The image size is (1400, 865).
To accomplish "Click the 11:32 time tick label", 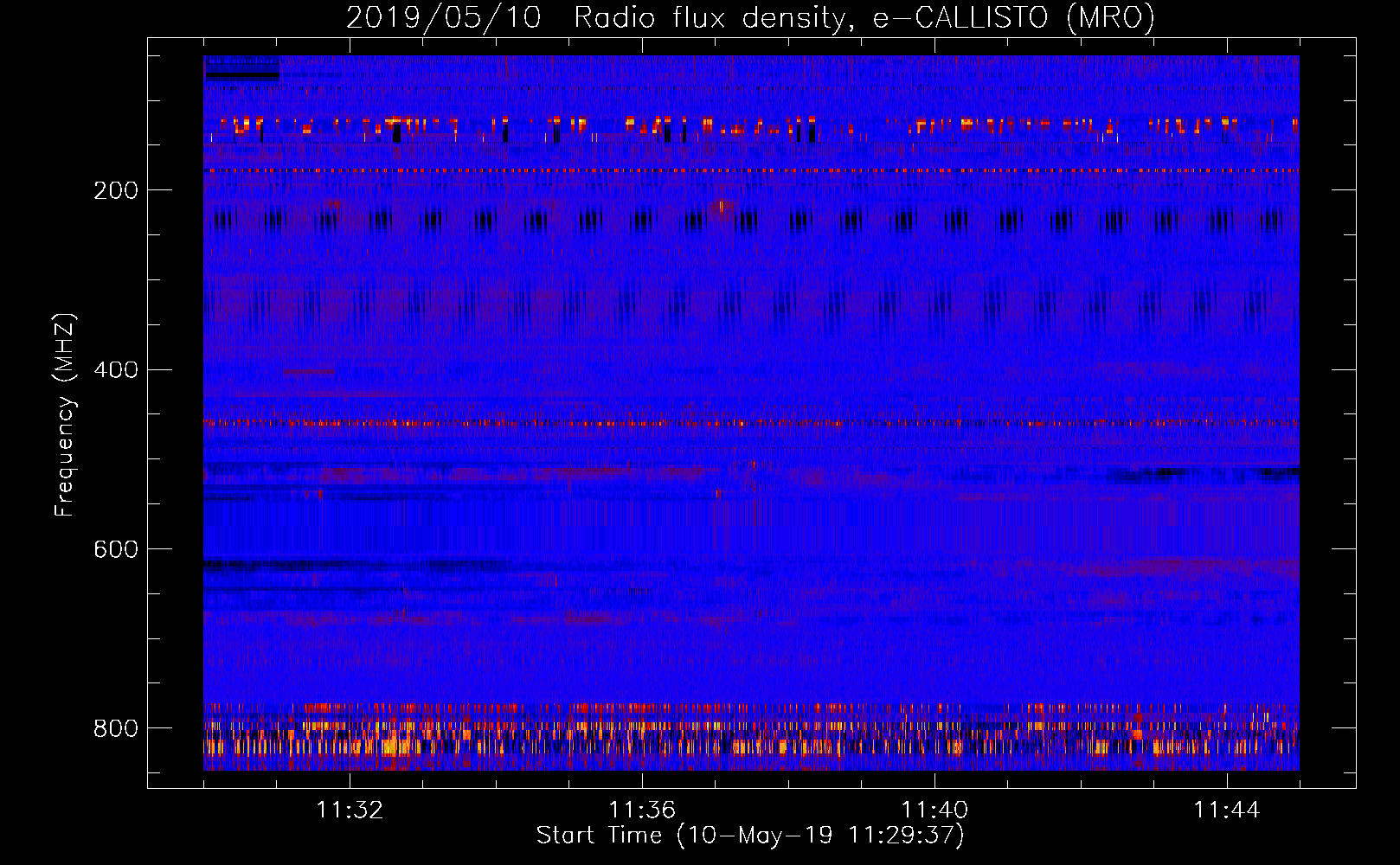I will tap(350, 811).
